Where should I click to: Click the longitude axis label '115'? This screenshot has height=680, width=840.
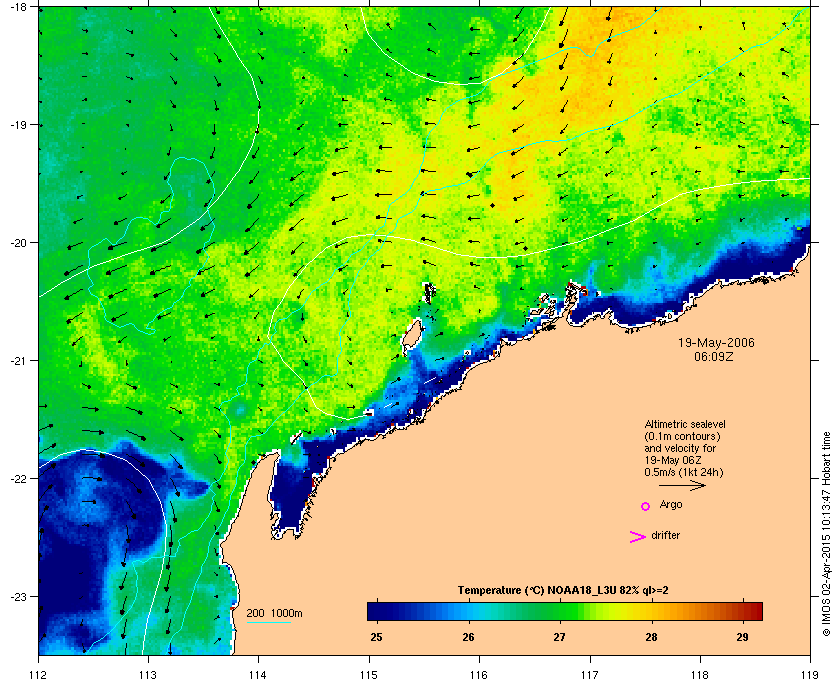[x=369, y=674]
